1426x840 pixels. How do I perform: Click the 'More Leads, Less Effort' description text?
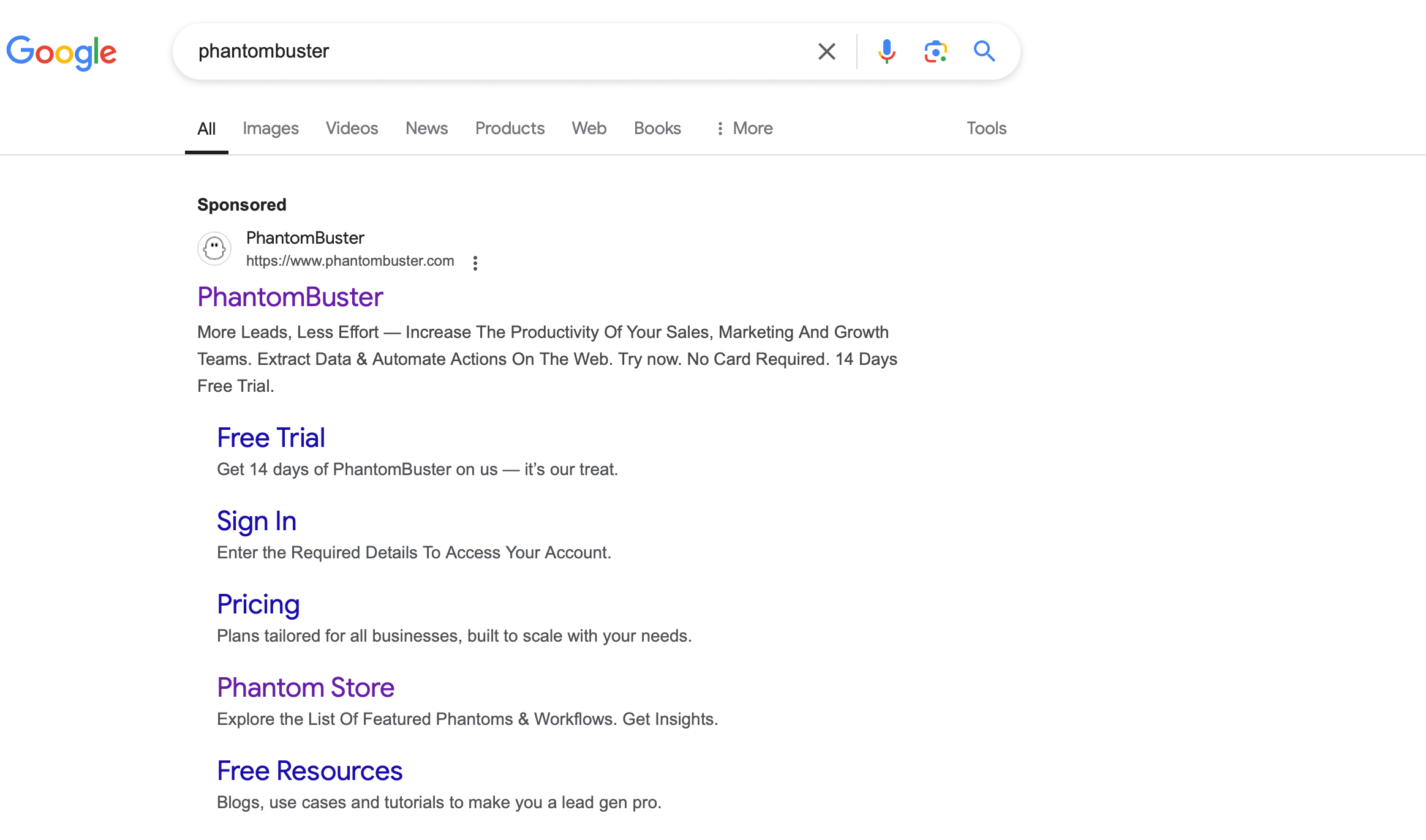[x=547, y=359]
